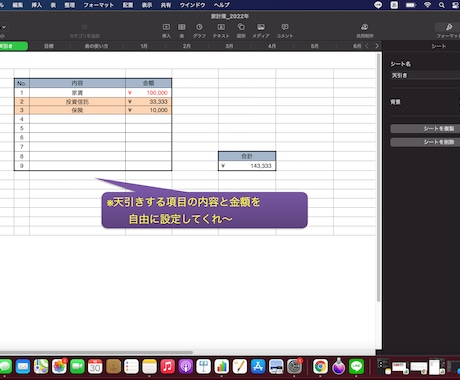This screenshot has height=380, width=460.
Task: Click the vertical scrollbar of the sheet
Action: click(x=379, y=177)
